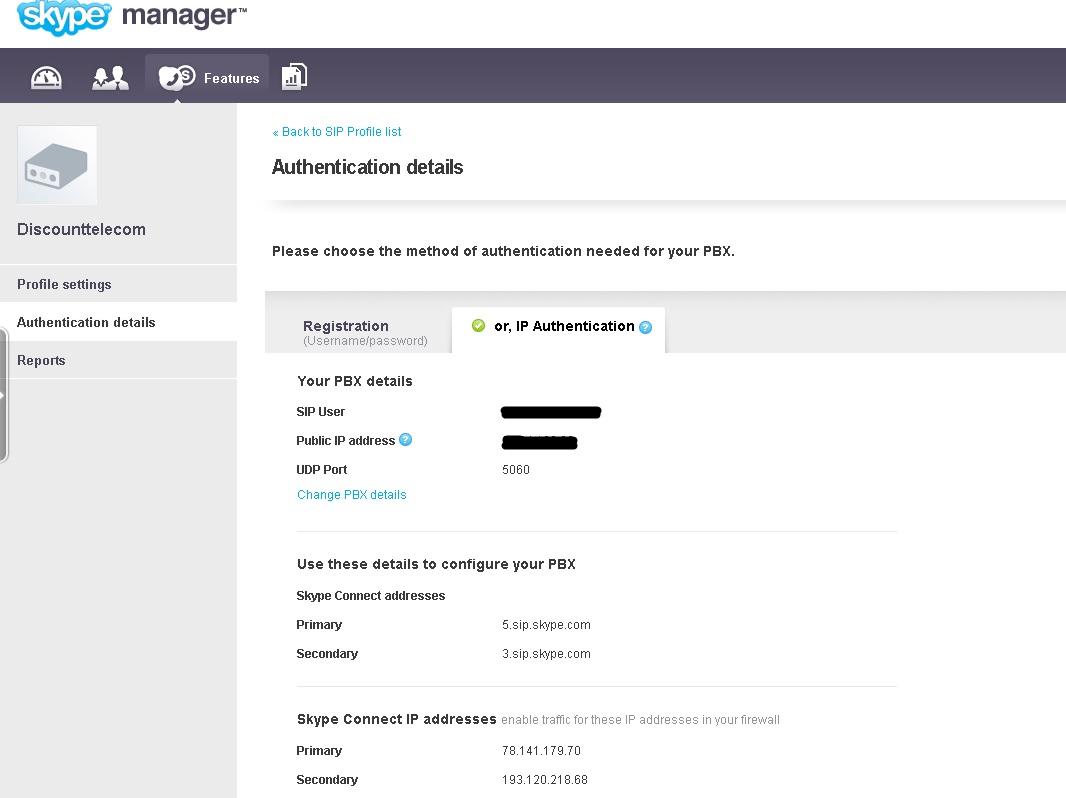Go back to SIP Profile list
The image size is (1066, 798).
click(x=337, y=132)
